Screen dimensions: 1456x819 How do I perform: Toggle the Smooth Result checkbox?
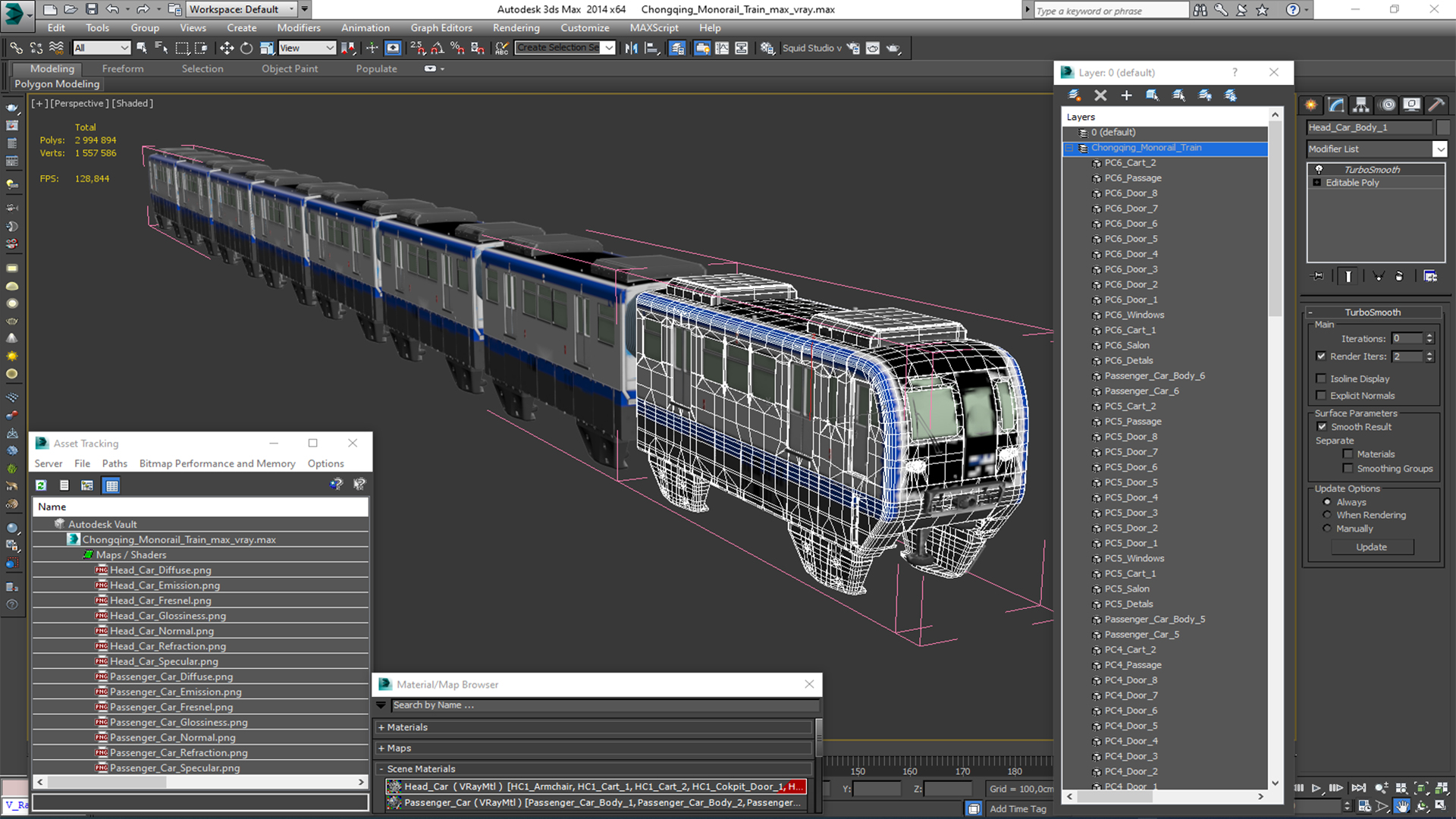[1322, 427]
